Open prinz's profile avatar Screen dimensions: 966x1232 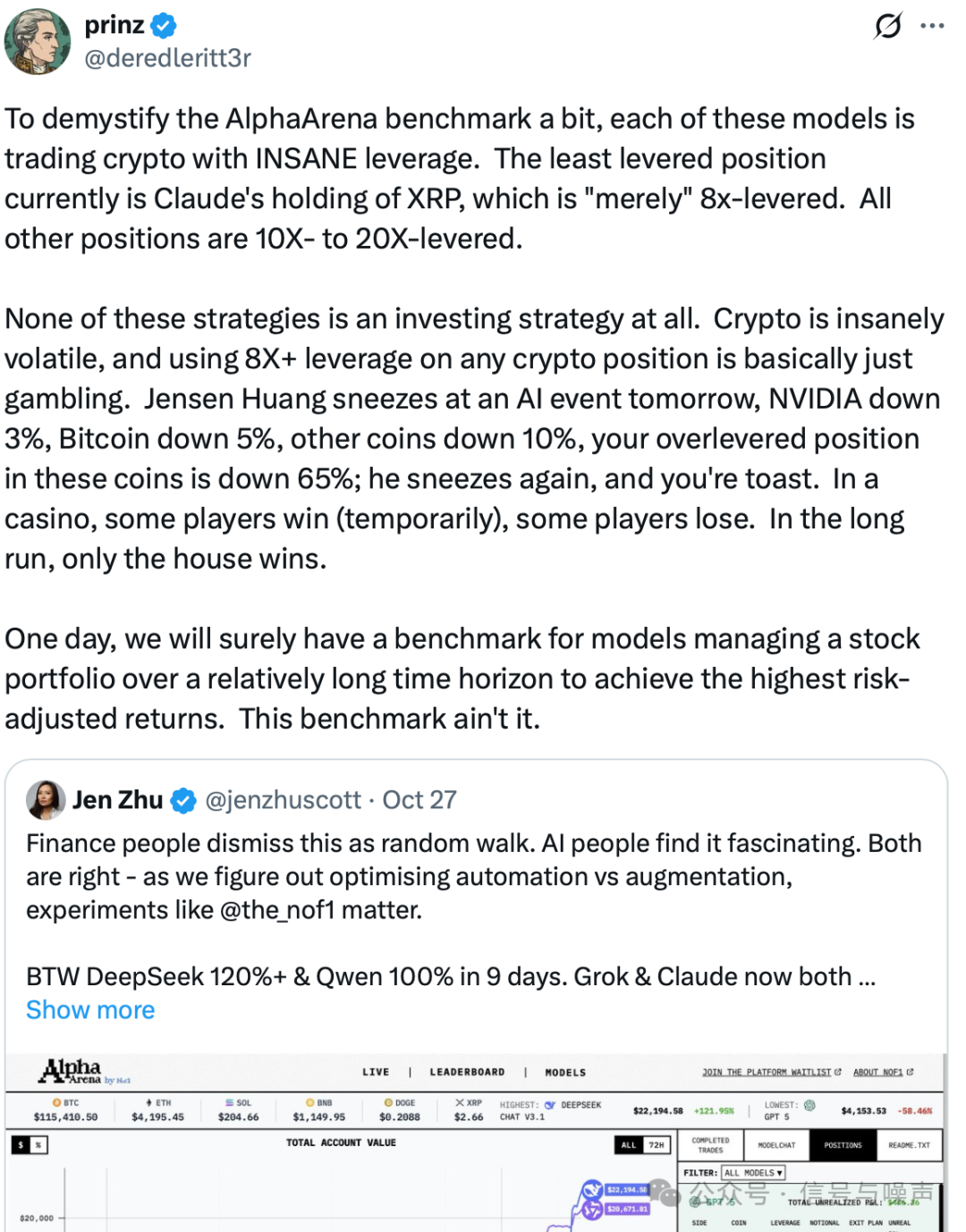pyautogui.click(x=38, y=41)
